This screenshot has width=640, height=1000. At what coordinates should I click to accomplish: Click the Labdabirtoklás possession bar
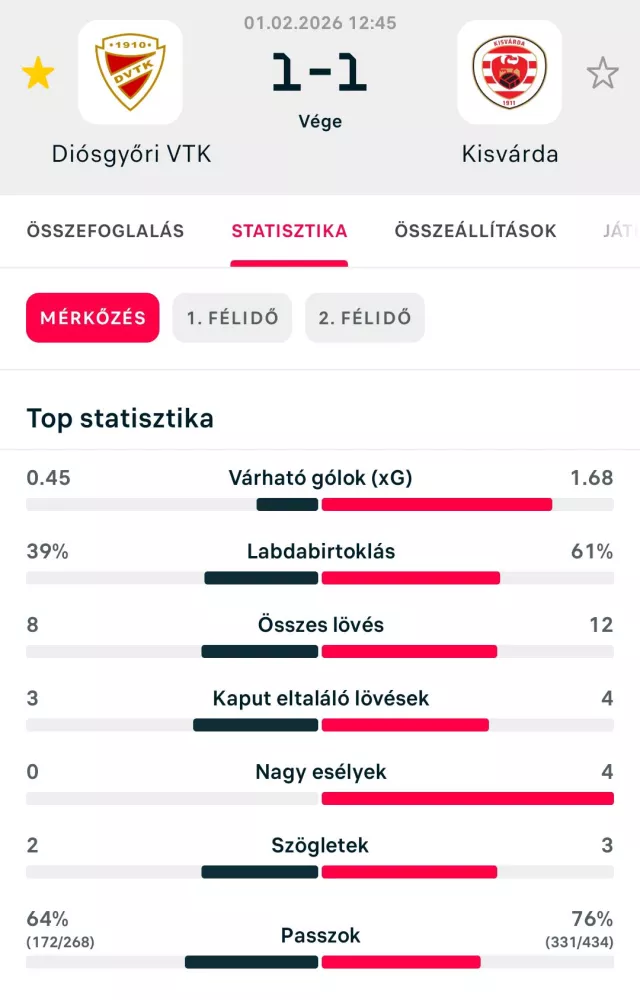(320, 578)
